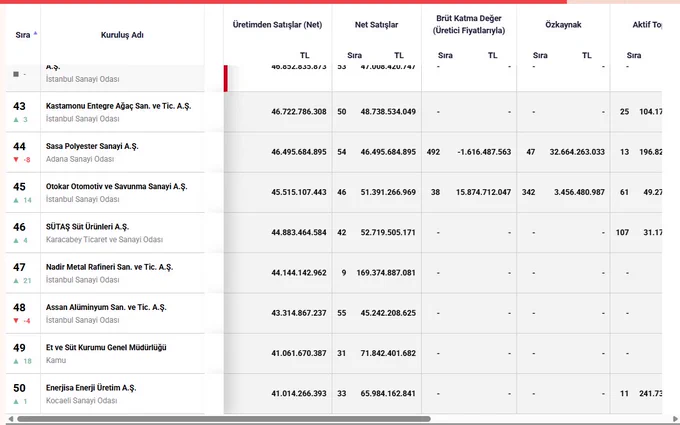The height and width of the screenshot is (425, 680).
Task: Click the up arrow under rank 47
Action: point(16,281)
